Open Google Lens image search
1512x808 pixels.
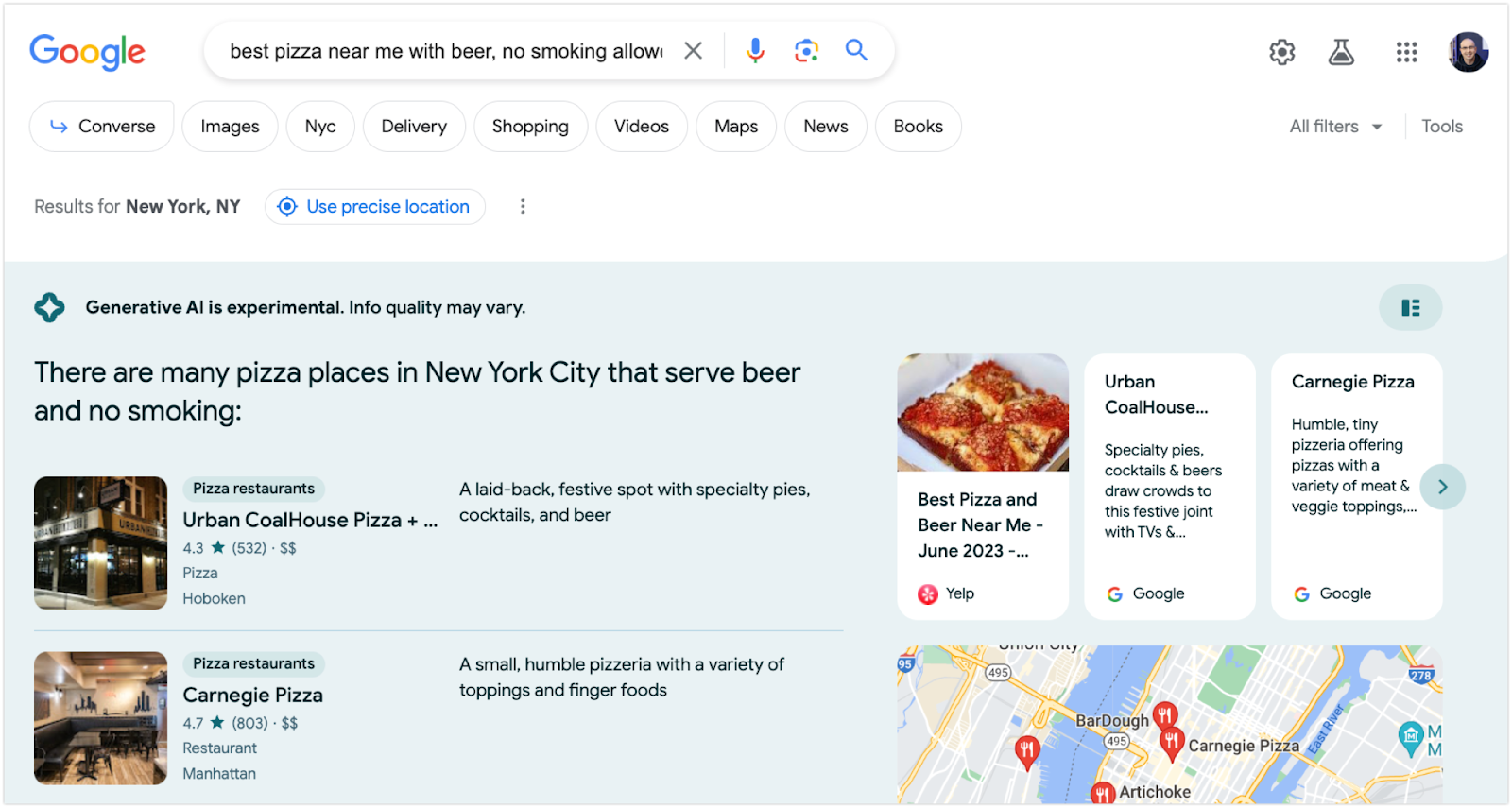[806, 50]
